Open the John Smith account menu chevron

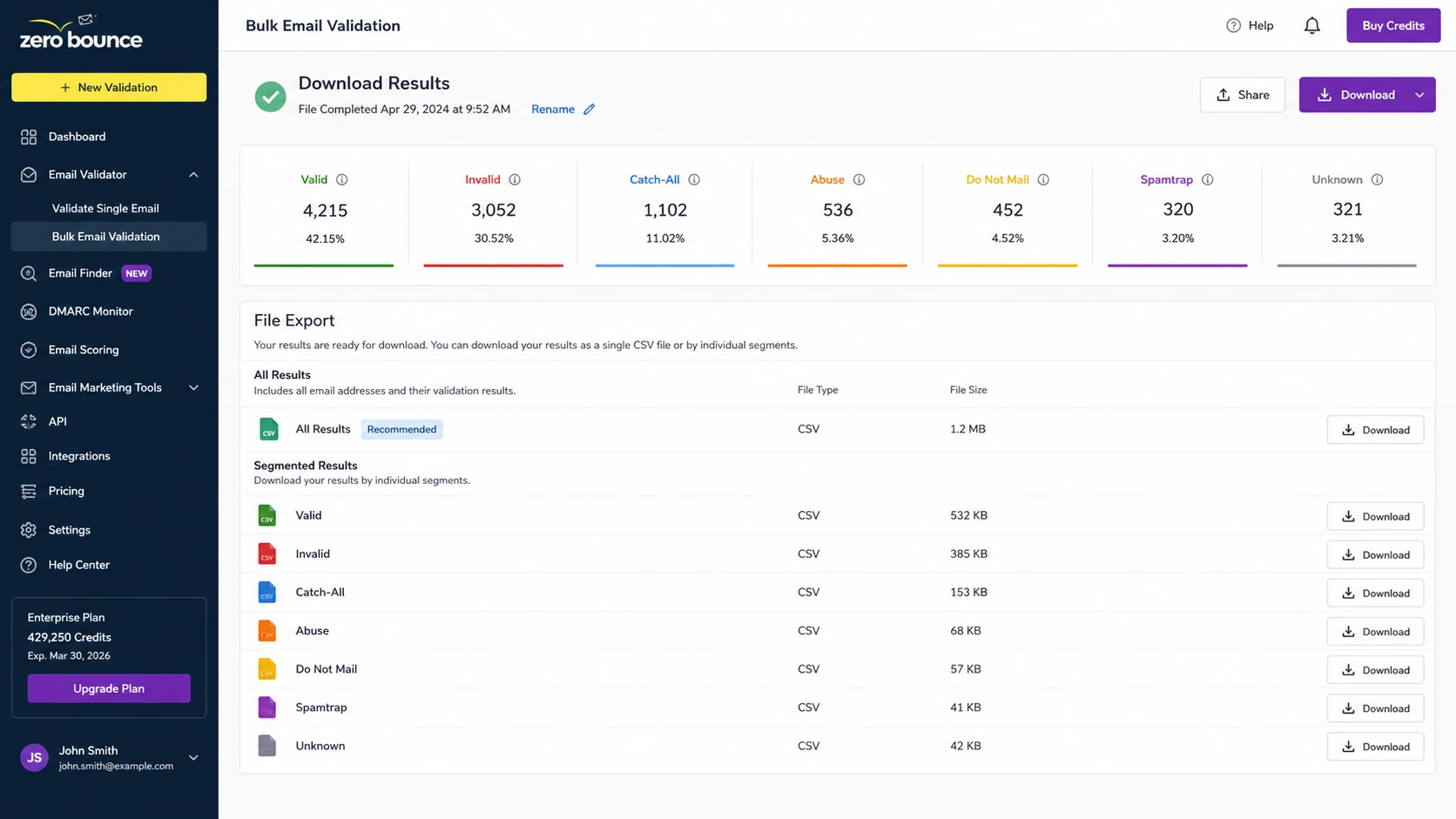[193, 758]
